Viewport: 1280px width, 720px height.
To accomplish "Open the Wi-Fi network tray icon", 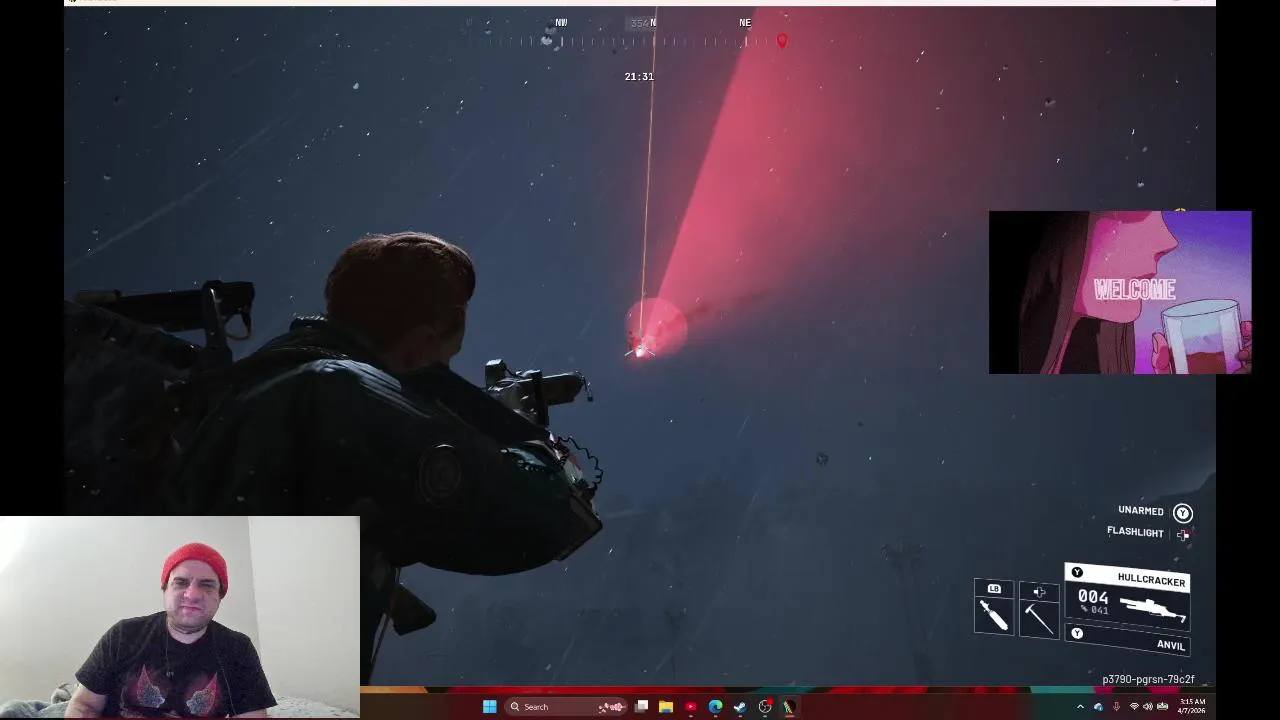I will 1134,707.
